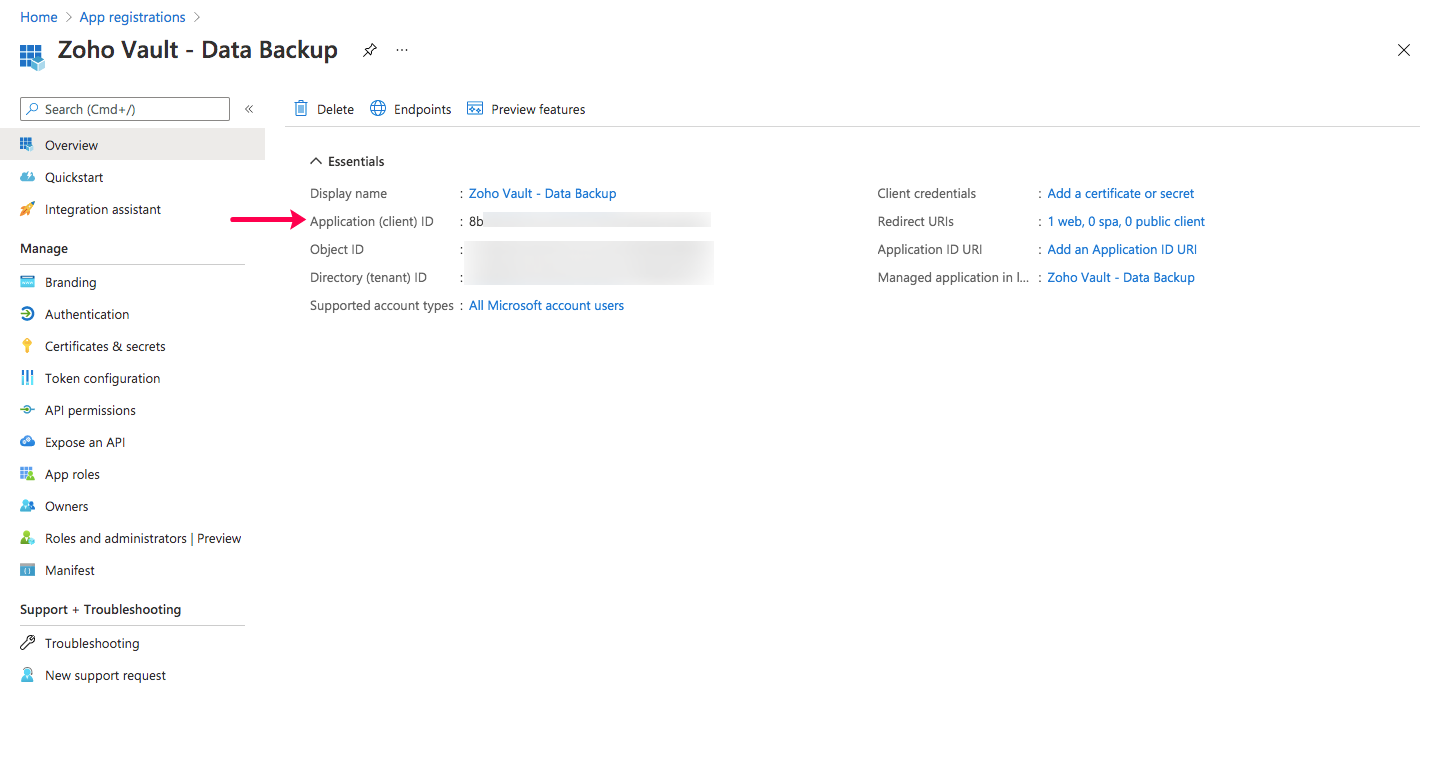Screen dimensions: 1440x779
Task: Click the Owners people icon
Action: (x=27, y=506)
